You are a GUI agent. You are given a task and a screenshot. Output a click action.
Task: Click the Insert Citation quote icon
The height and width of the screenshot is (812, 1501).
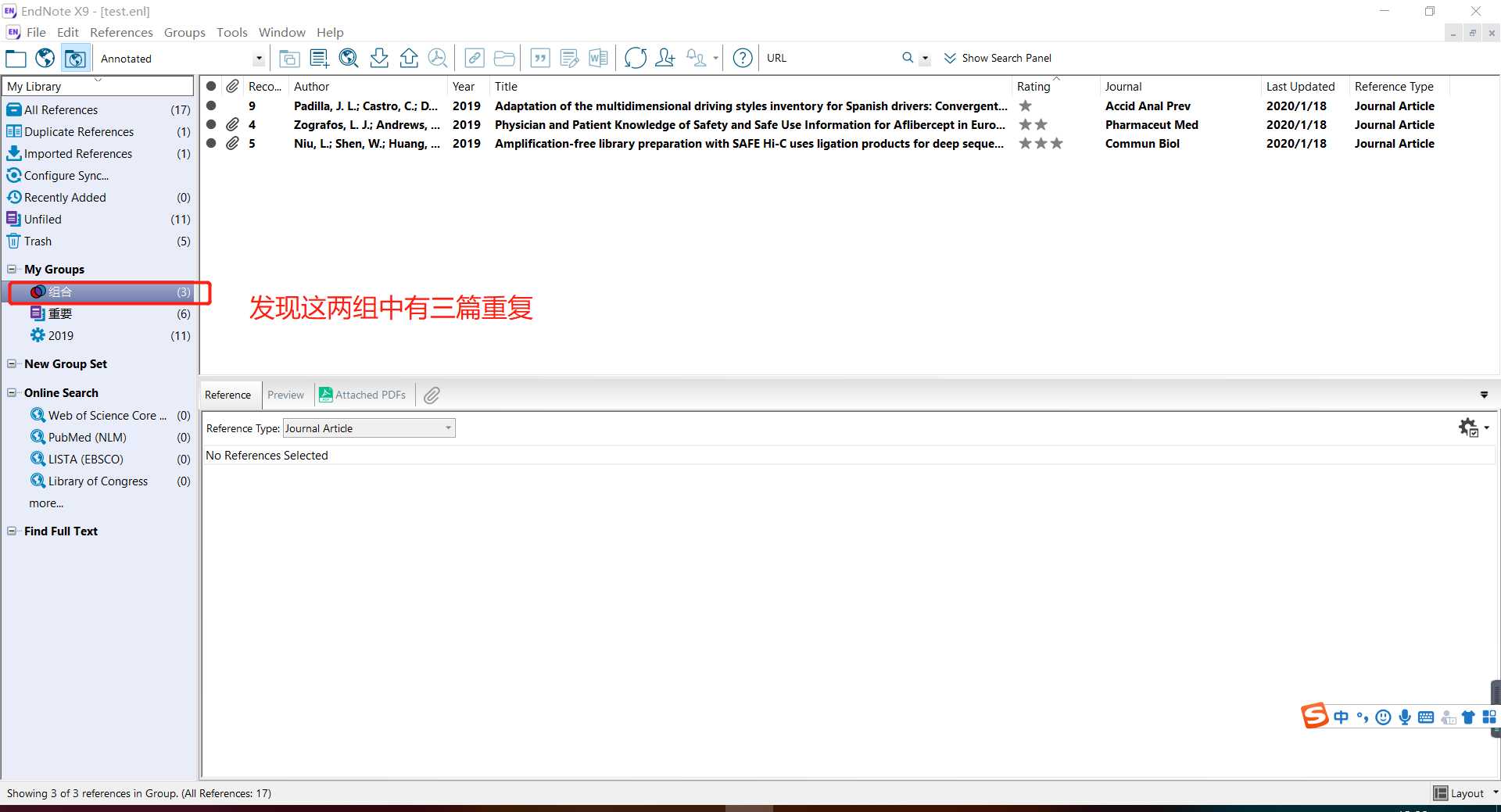(540, 59)
